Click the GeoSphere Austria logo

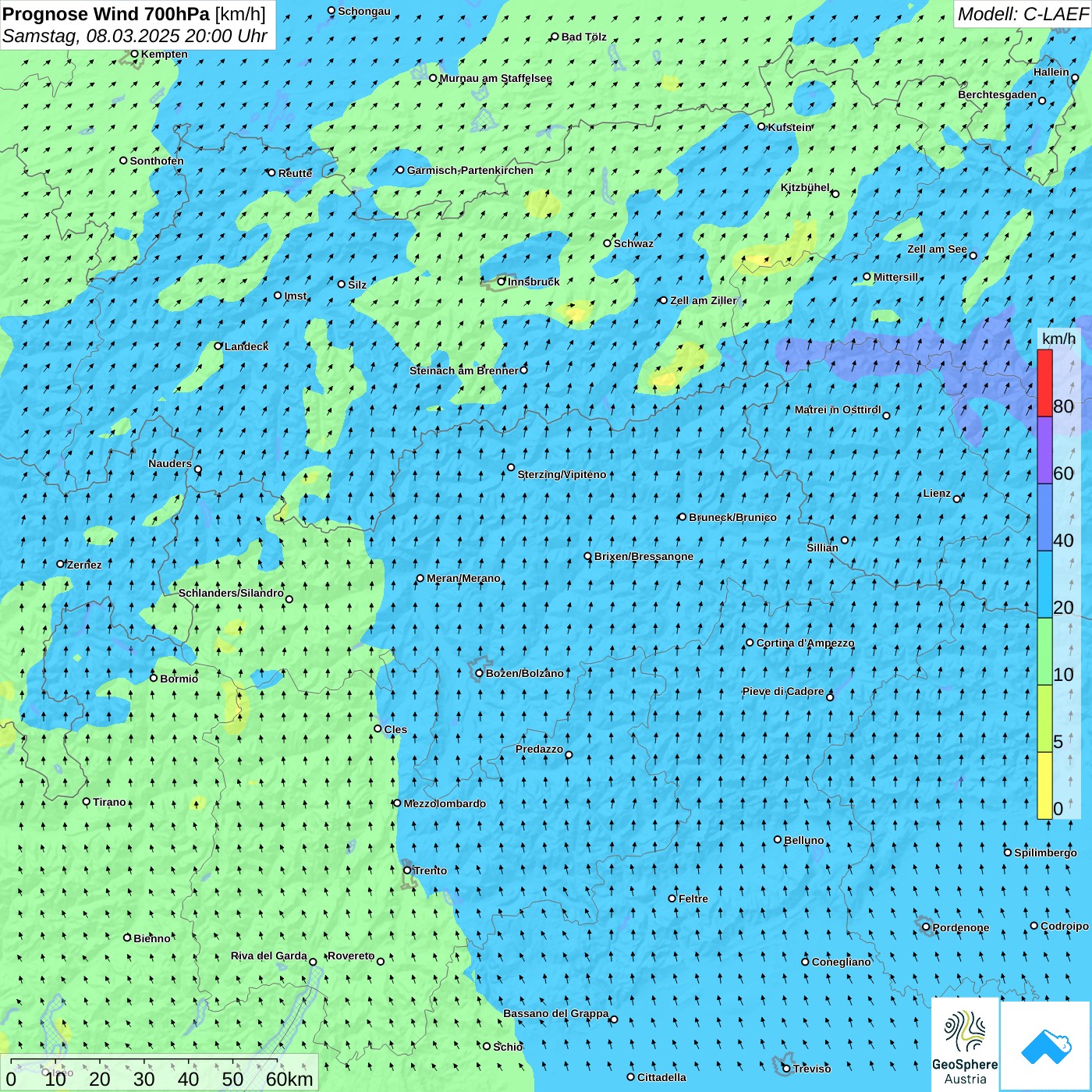[x=965, y=1045]
